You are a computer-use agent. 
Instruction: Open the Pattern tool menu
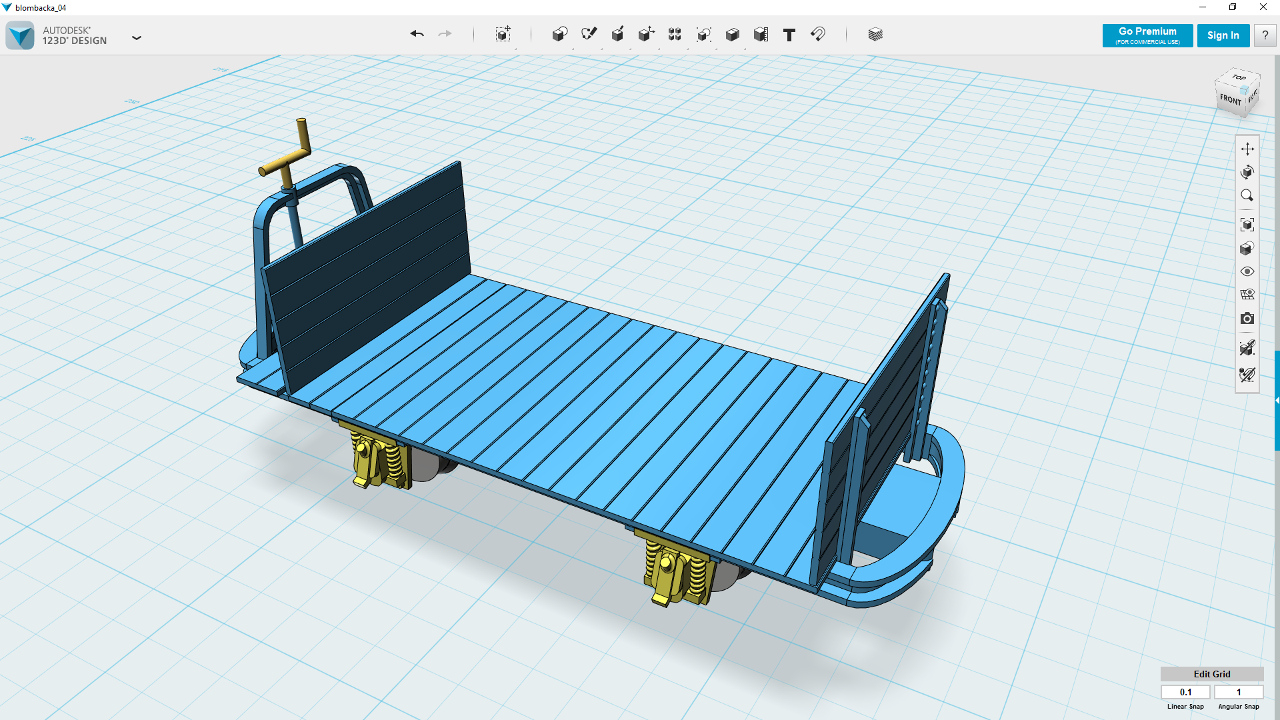[x=675, y=34]
